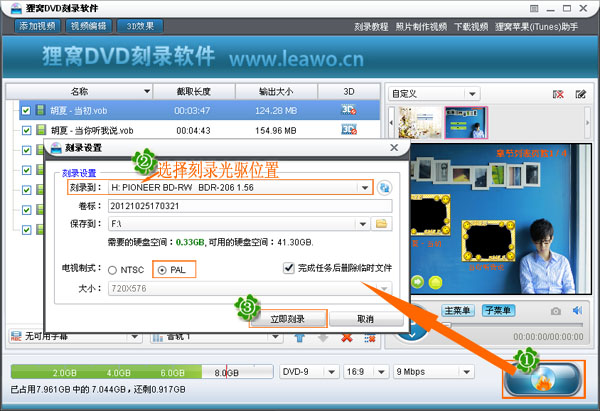Click the yellow round button in menu preview
Image resolution: width=600 pixels, height=411 pixels.
[435, 282]
